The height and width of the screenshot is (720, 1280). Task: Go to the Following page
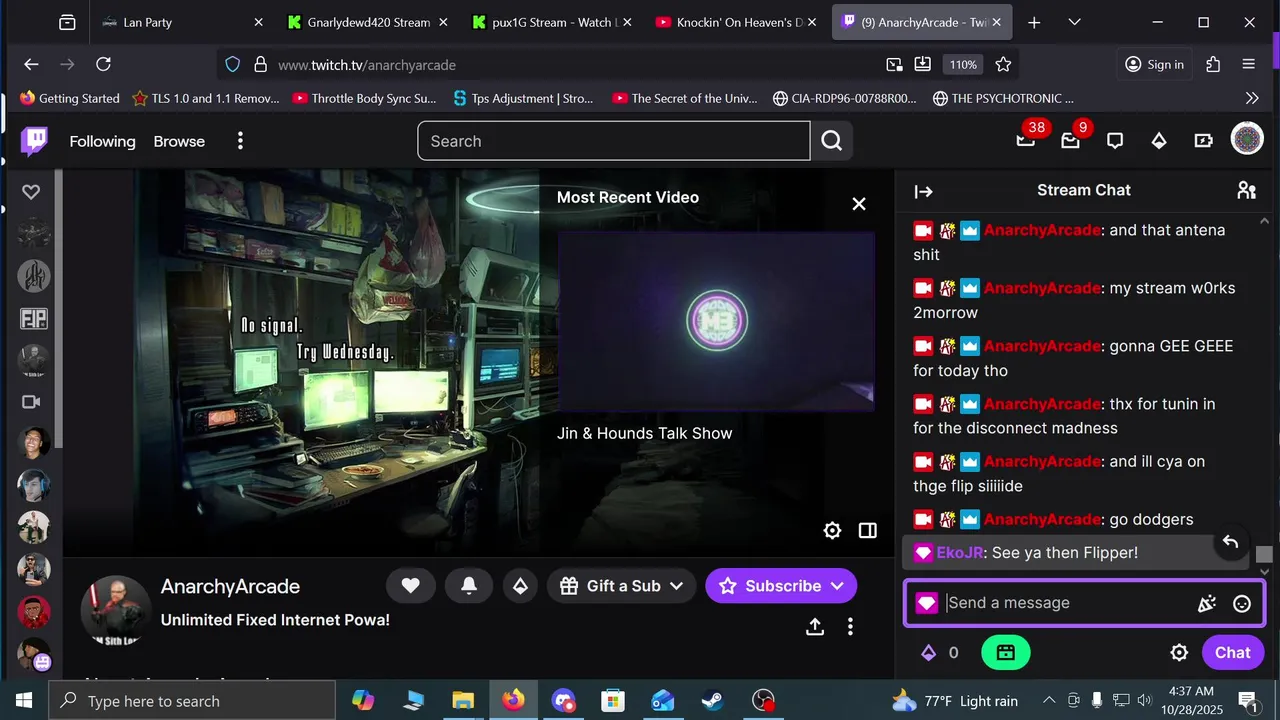point(102,141)
